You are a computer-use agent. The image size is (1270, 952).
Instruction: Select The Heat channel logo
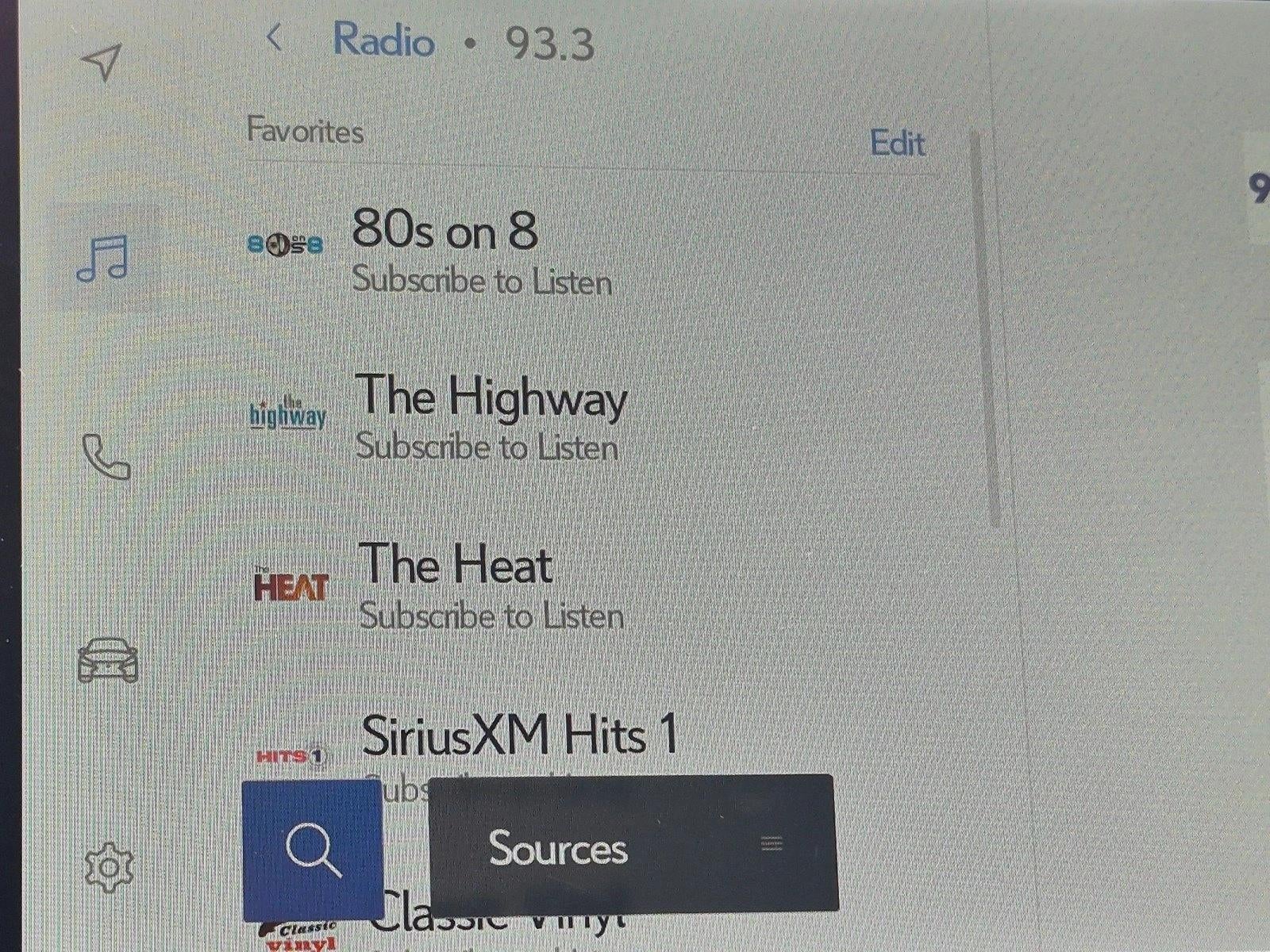pyautogui.click(x=291, y=585)
